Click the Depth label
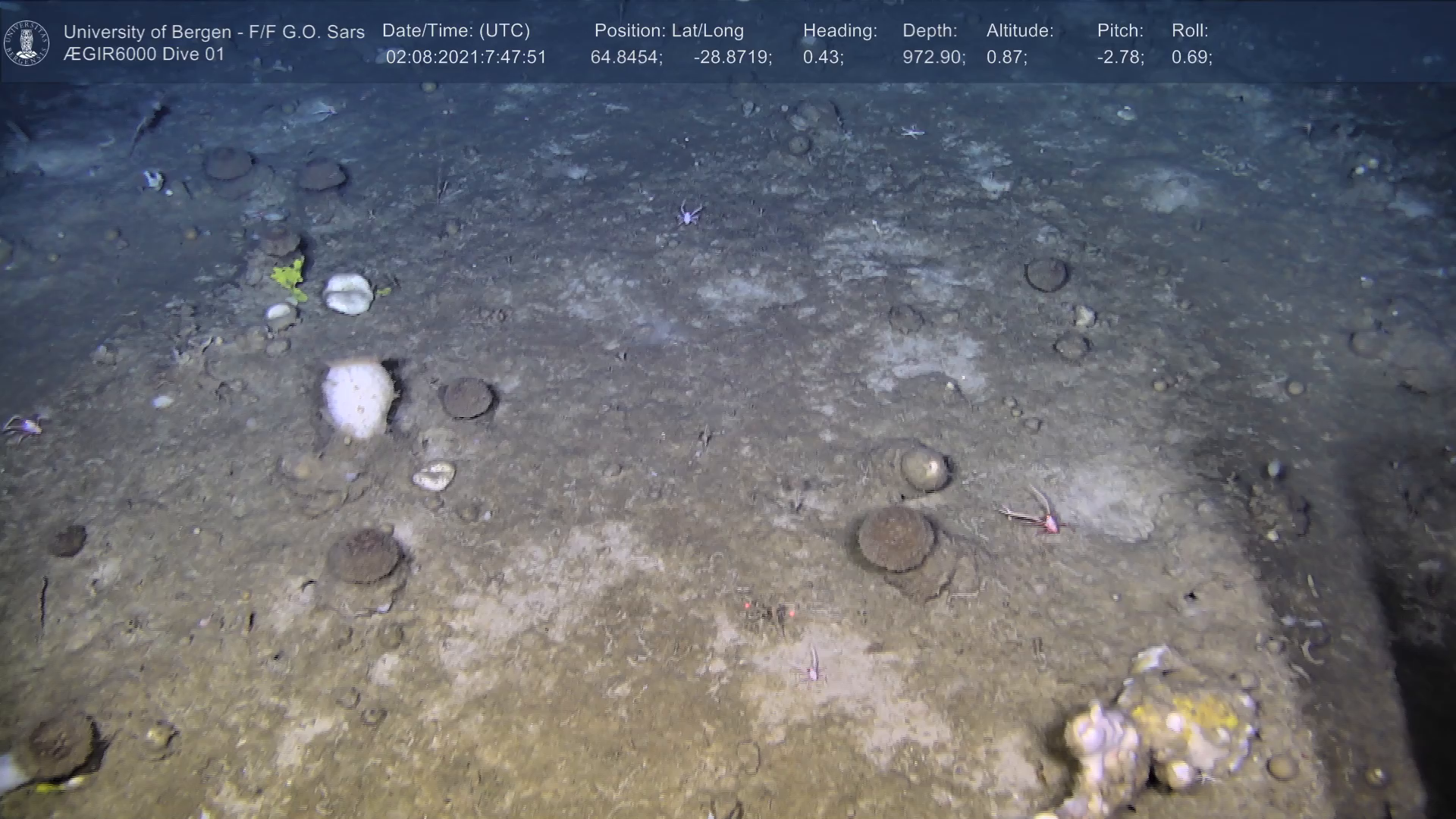 929,31
